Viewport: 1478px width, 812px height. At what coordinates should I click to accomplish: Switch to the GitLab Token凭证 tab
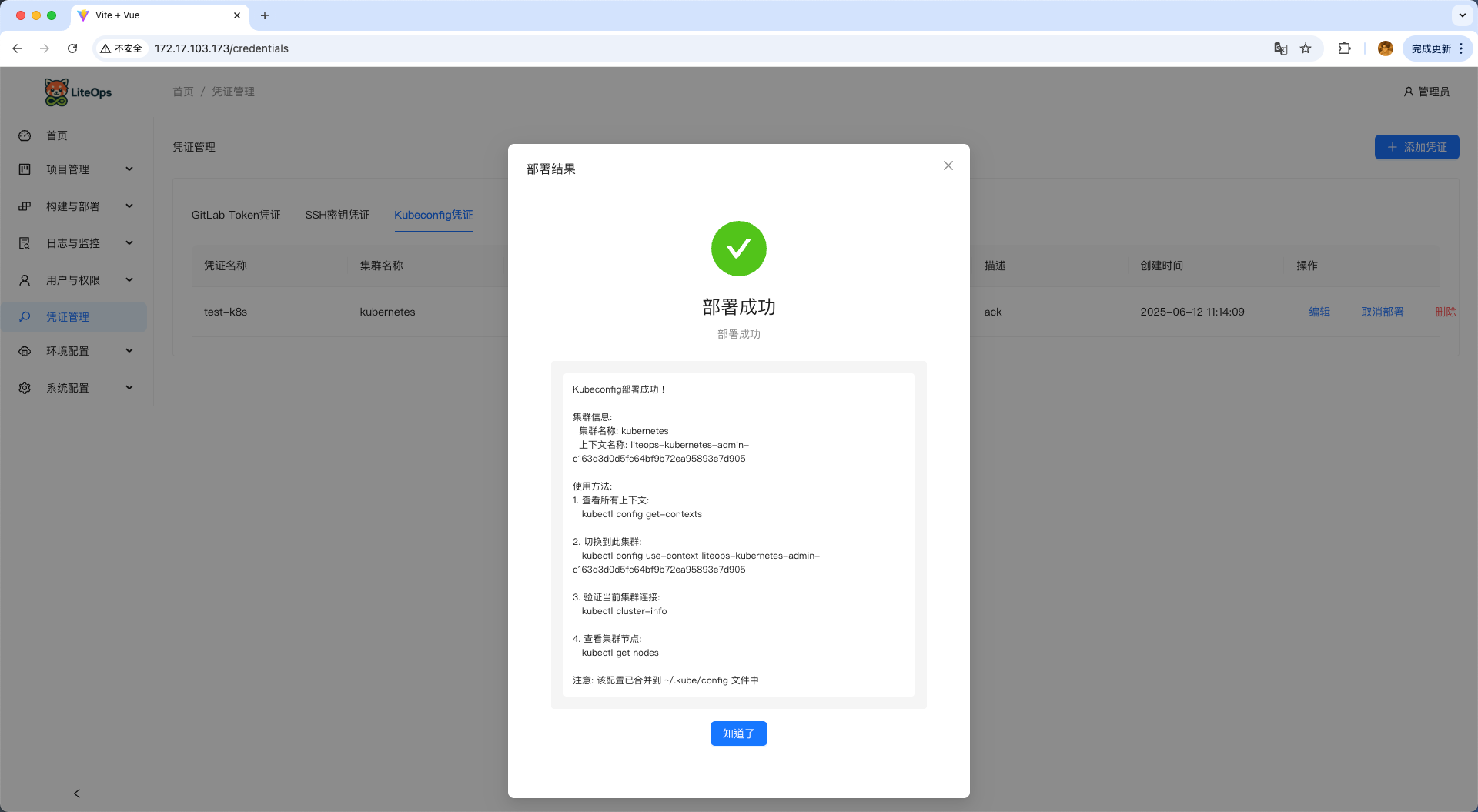[236, 215]
